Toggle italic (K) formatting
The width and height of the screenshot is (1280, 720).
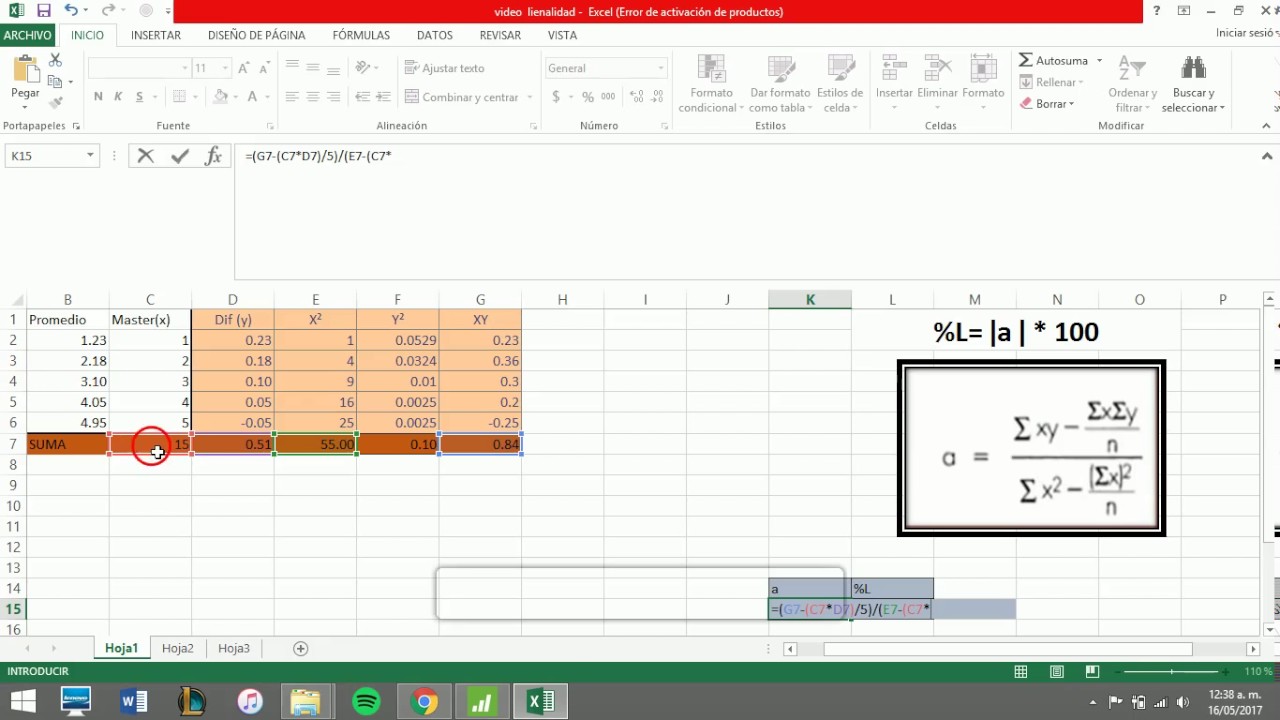[118, 97]
